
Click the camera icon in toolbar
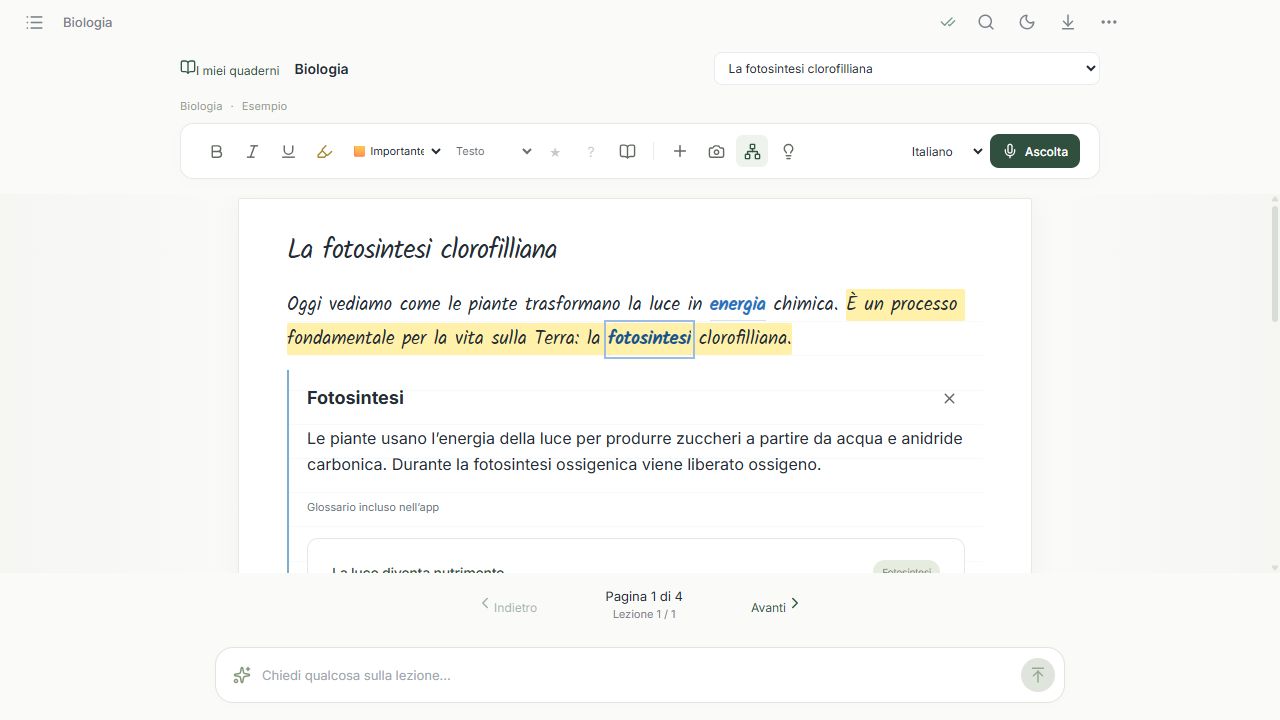tap(716, 151)
